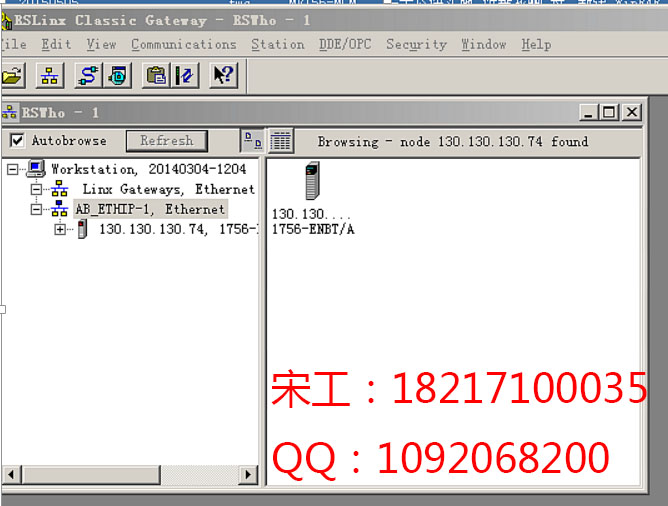Select Linx Gateways, Ethernet tree item
This screenshot has width=668, height=506.
168,189
